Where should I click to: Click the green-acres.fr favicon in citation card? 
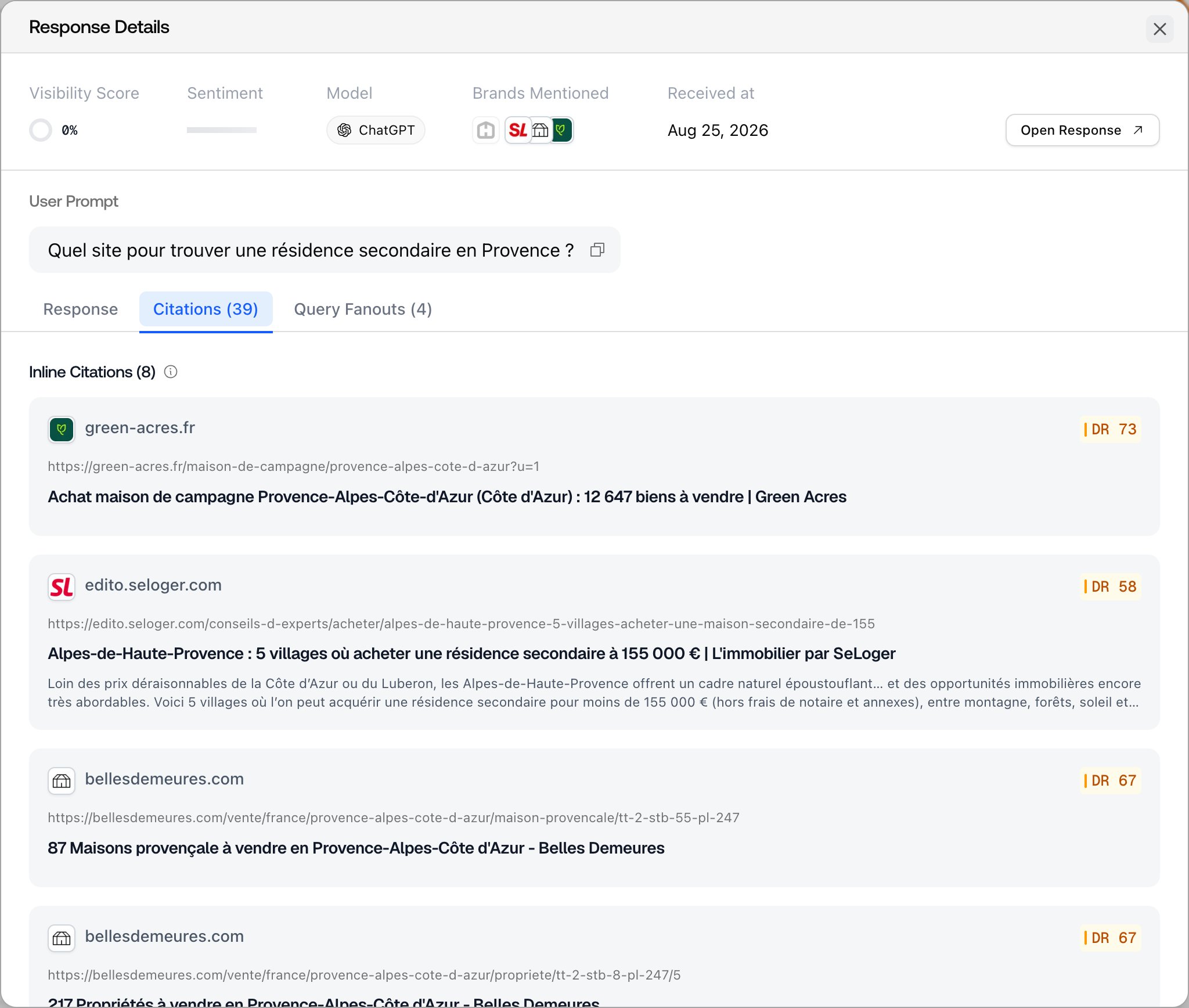62,430
